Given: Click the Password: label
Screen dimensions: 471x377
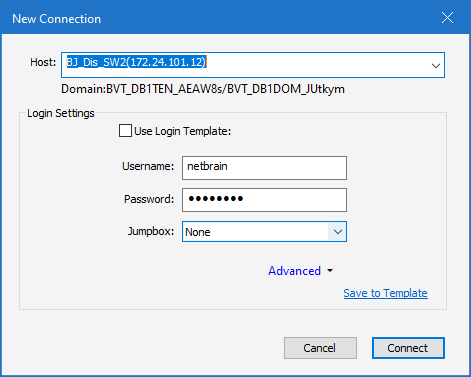Looking at the screenshot, I should click(x=149, y=199).
